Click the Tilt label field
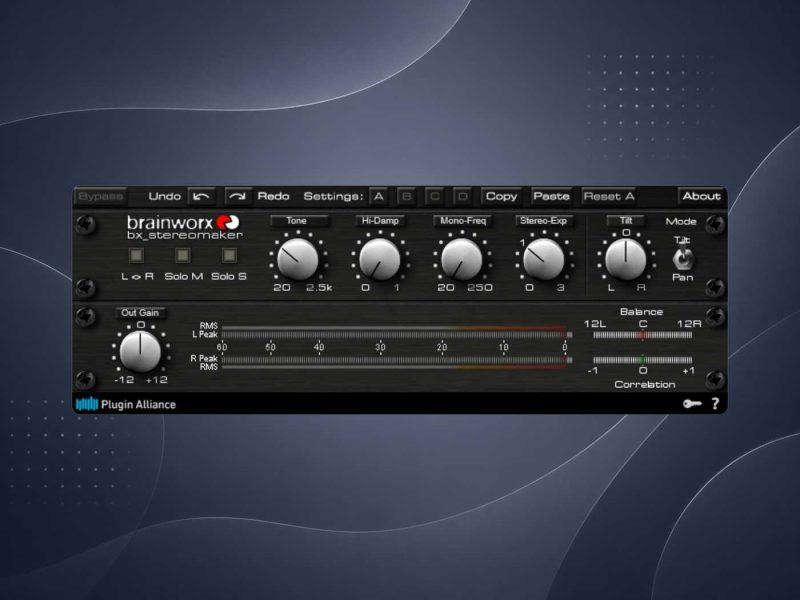This screenshot has height=600, width=800. (x=626, y=221)
